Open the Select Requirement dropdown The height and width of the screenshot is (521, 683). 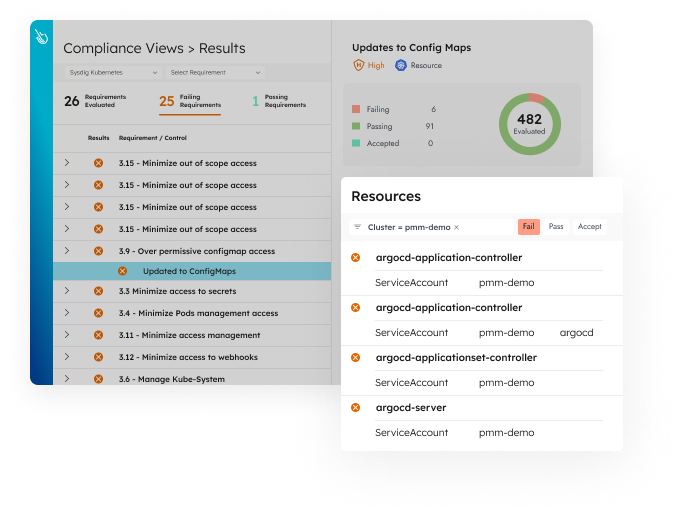[215, 72]
